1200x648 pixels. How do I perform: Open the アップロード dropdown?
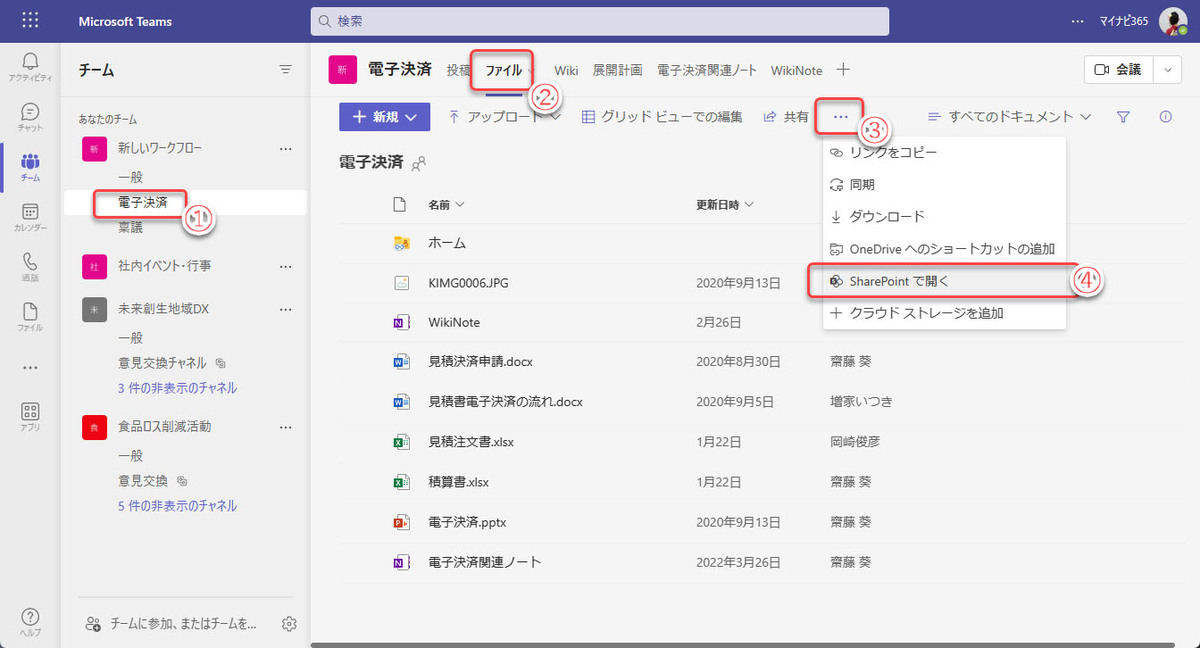pyautogui.click(x=505, y=117)
